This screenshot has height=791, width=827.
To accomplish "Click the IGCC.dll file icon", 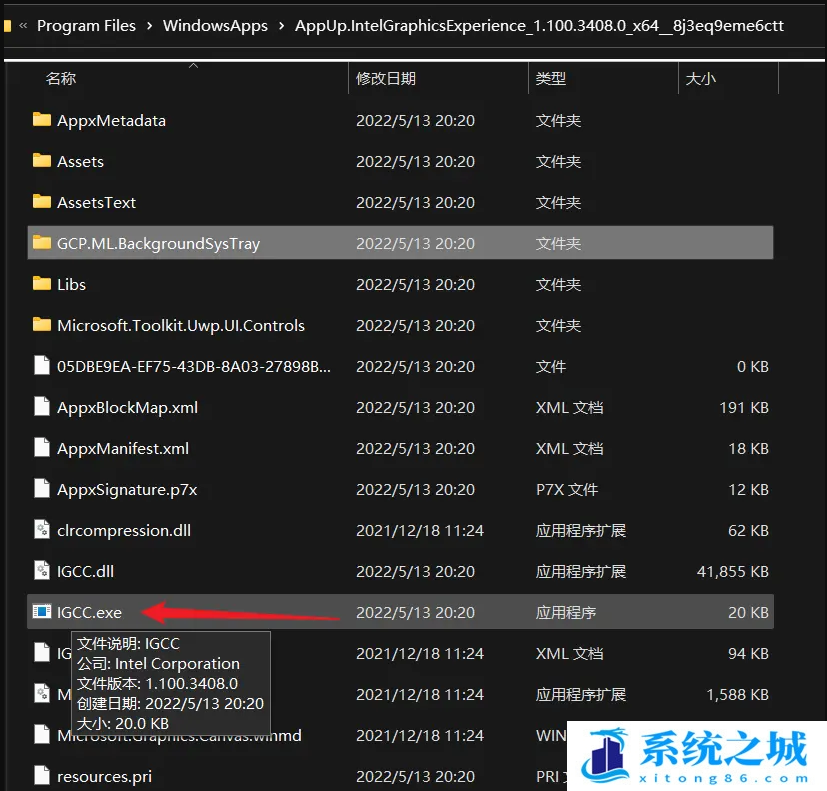I will (x=41, y=571).
